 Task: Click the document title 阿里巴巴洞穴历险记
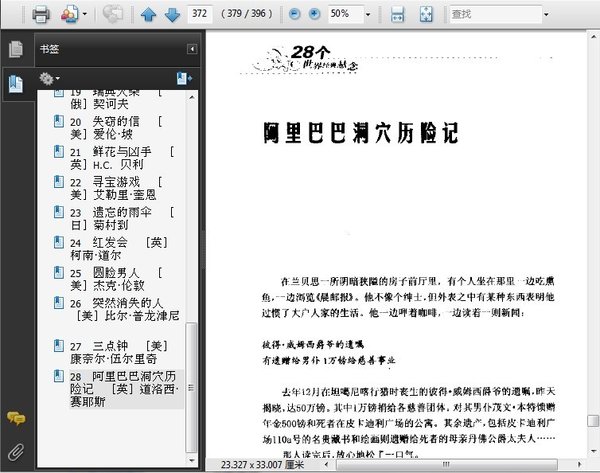[x=361, y=133]
